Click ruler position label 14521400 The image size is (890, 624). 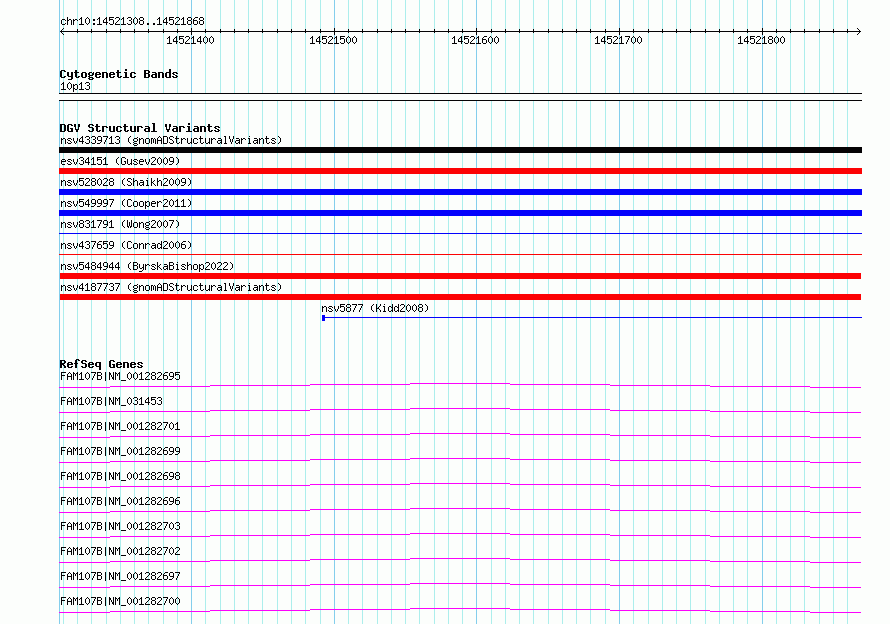point(190,40)
